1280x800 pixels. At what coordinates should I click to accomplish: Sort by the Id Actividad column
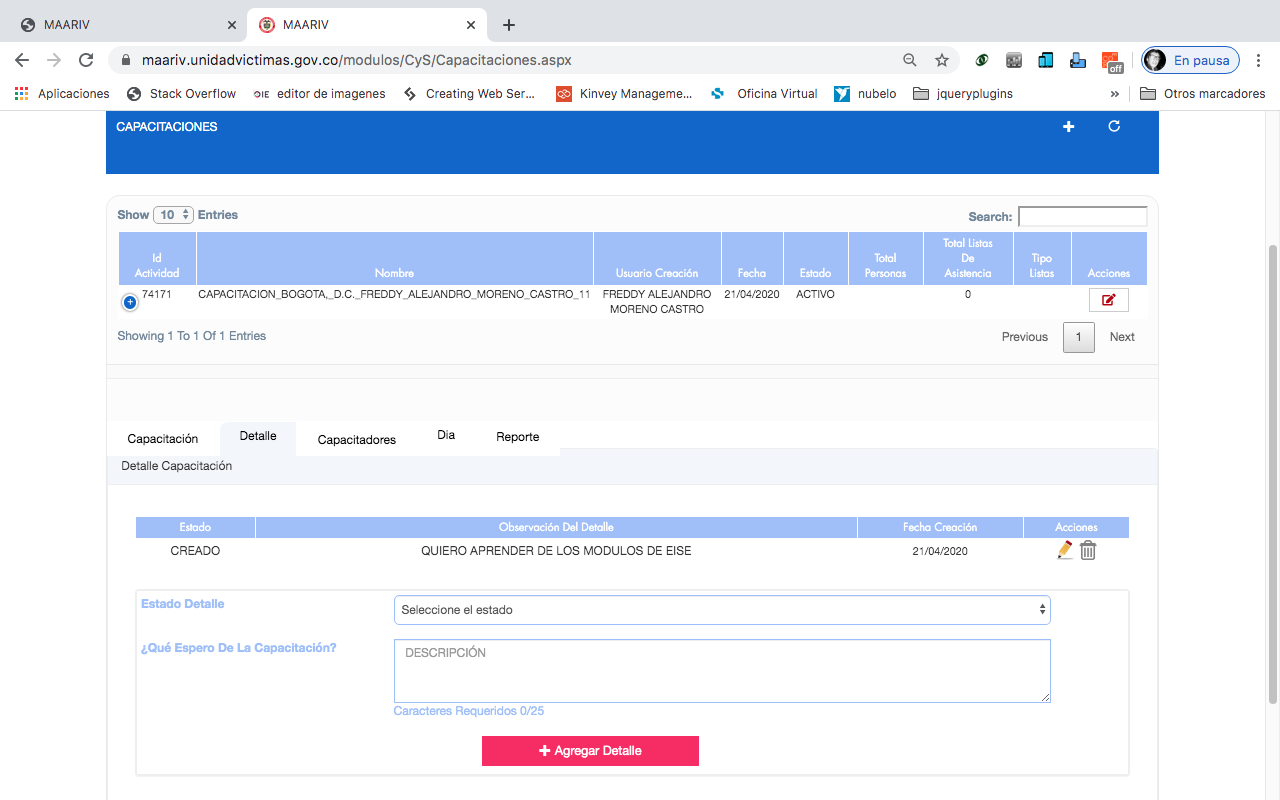[x=157, y=258]
